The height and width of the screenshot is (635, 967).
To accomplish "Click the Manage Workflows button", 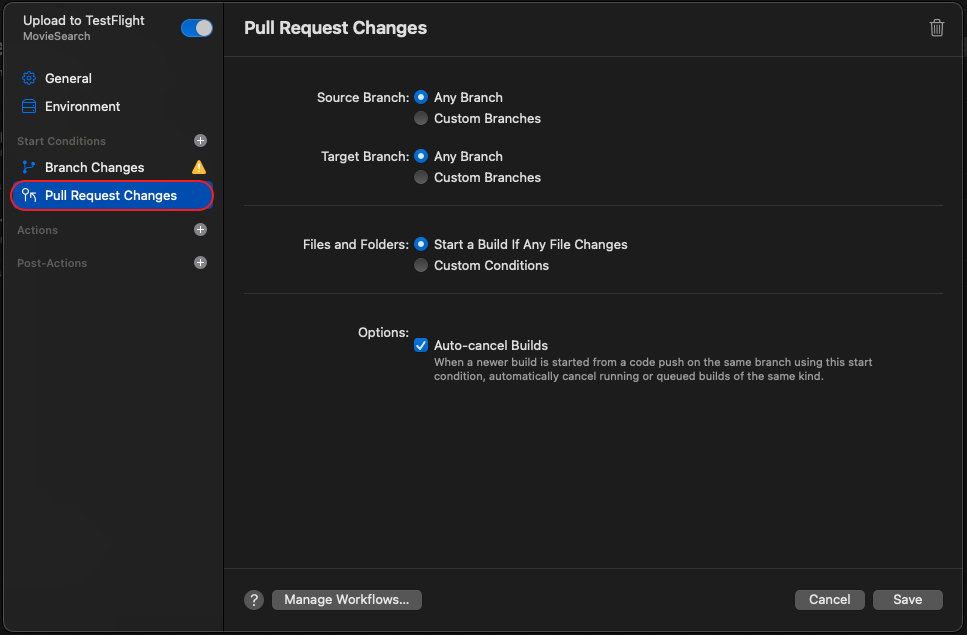I will click(x=347, y=600).
